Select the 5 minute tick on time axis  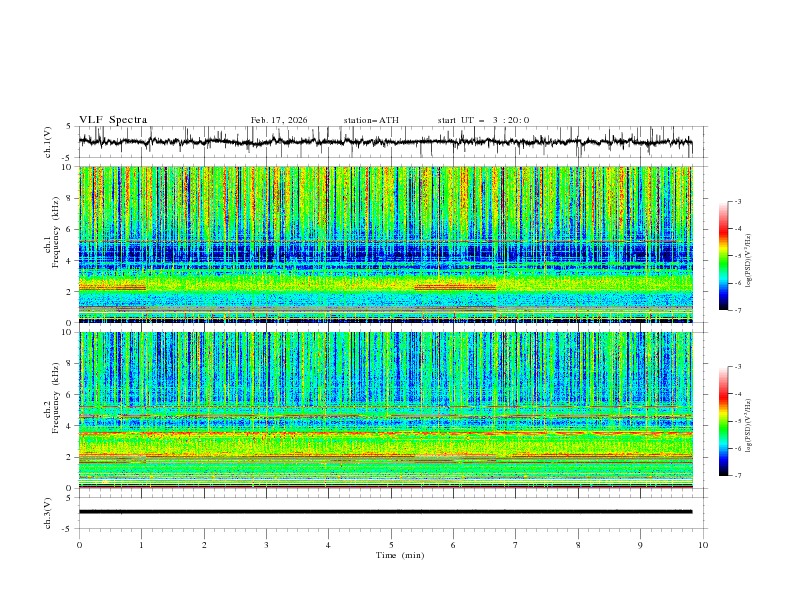click(x=391, y=545)
